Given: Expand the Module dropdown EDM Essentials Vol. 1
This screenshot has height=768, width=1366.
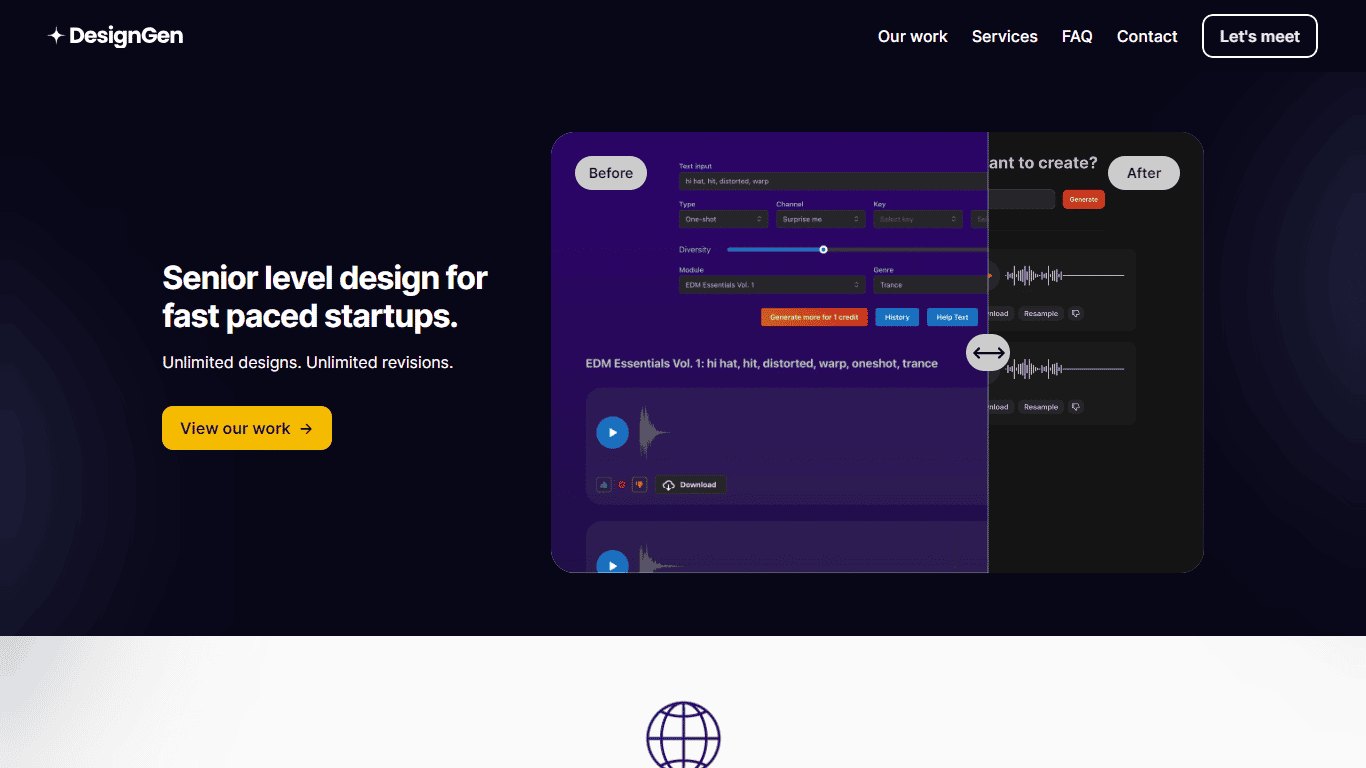Looking at the screenshot, I should click(772, 285).
